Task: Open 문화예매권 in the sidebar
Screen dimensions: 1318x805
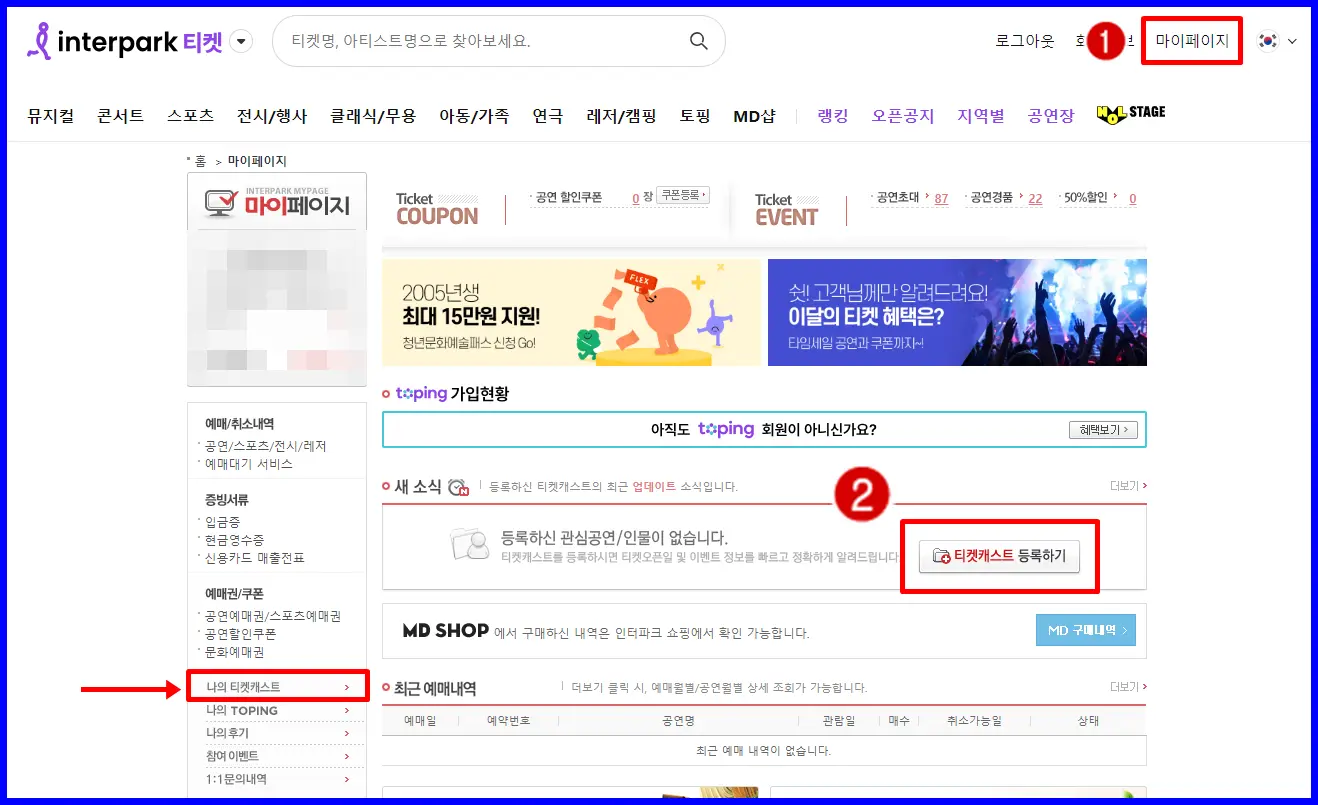Action: [x=234, y=652]
